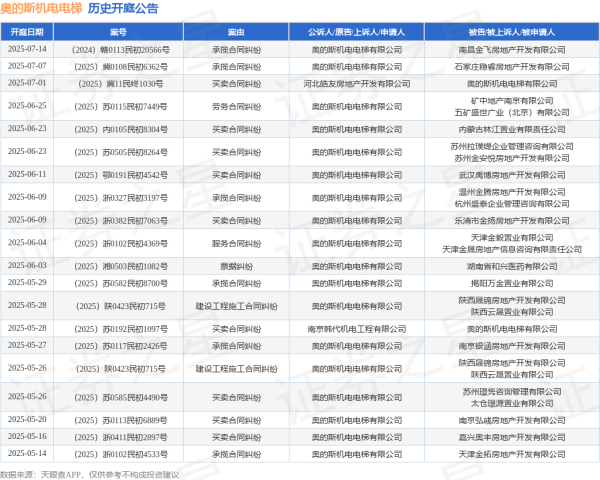
Task: Click case number '苏0585民初4490号'
Action: 121,398
